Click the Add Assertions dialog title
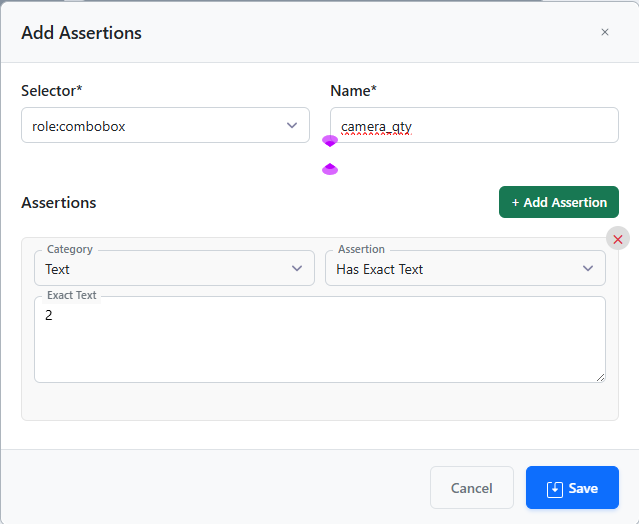 tap(81, 33)
